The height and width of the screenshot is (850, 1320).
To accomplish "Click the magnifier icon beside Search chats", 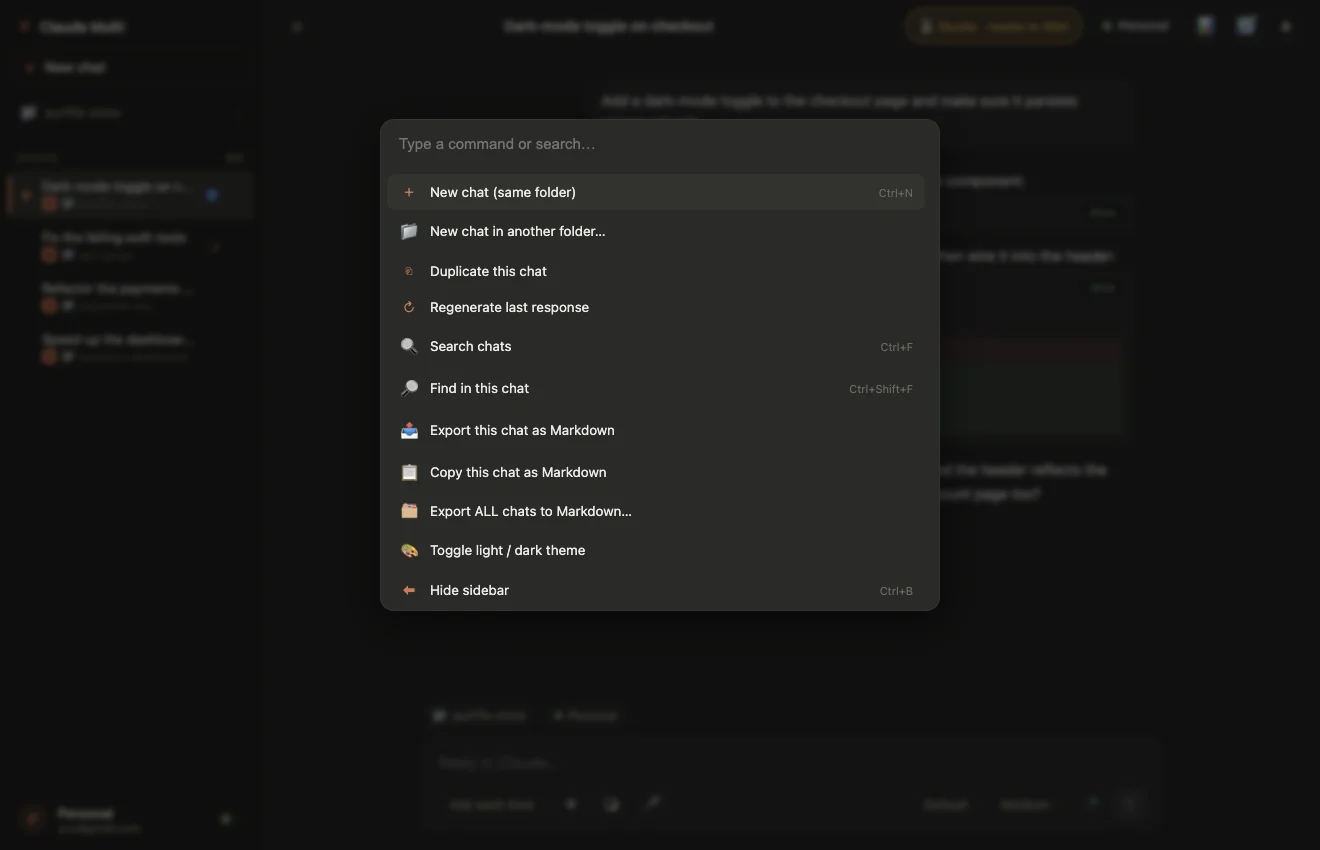I will (x=409, y=346).
